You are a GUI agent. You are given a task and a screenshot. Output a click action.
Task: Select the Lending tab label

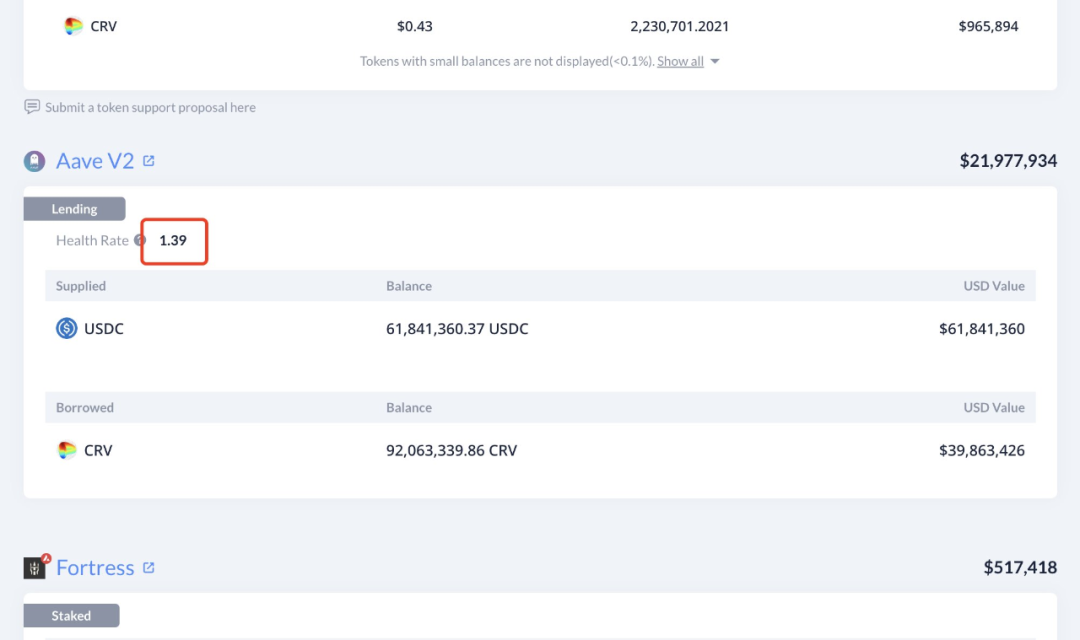pyautogui.click(x=74, y=209)
